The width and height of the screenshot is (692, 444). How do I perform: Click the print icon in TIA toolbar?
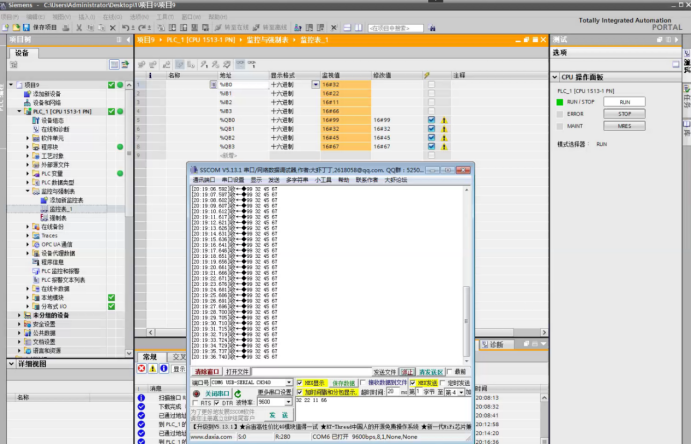[x=66, y=27]
